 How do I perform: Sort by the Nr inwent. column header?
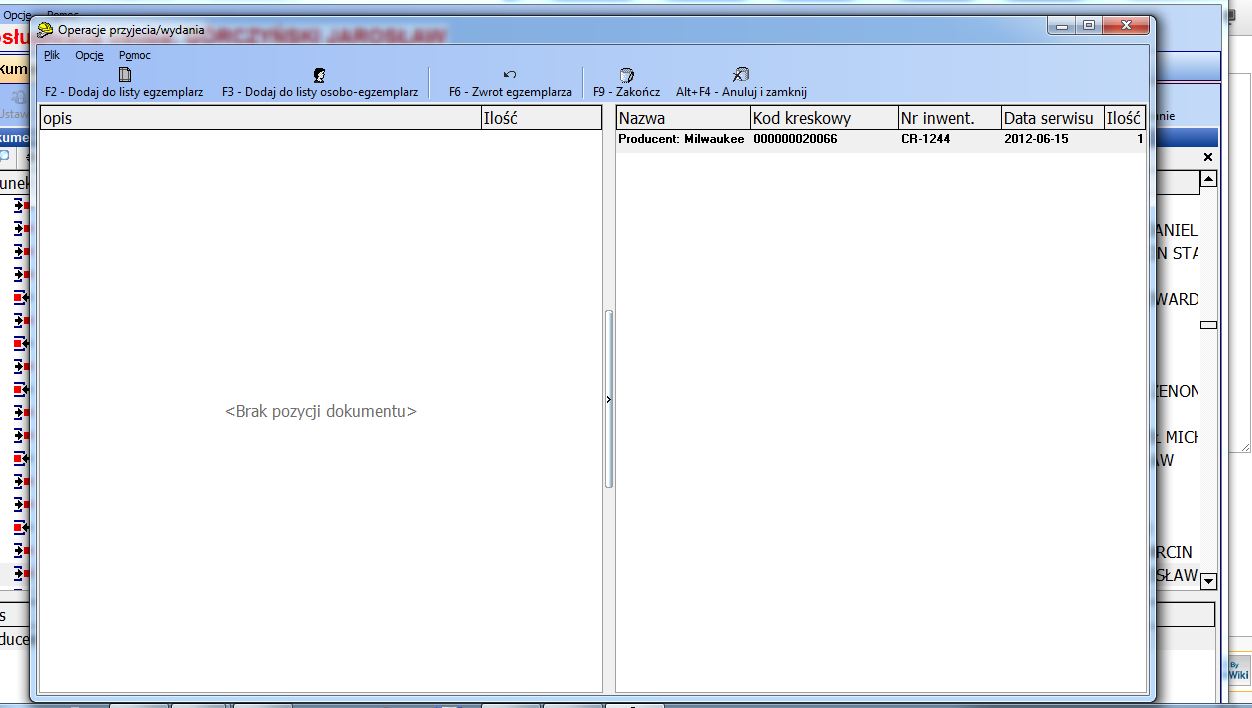pyautogui.click(x=950, y=118)
